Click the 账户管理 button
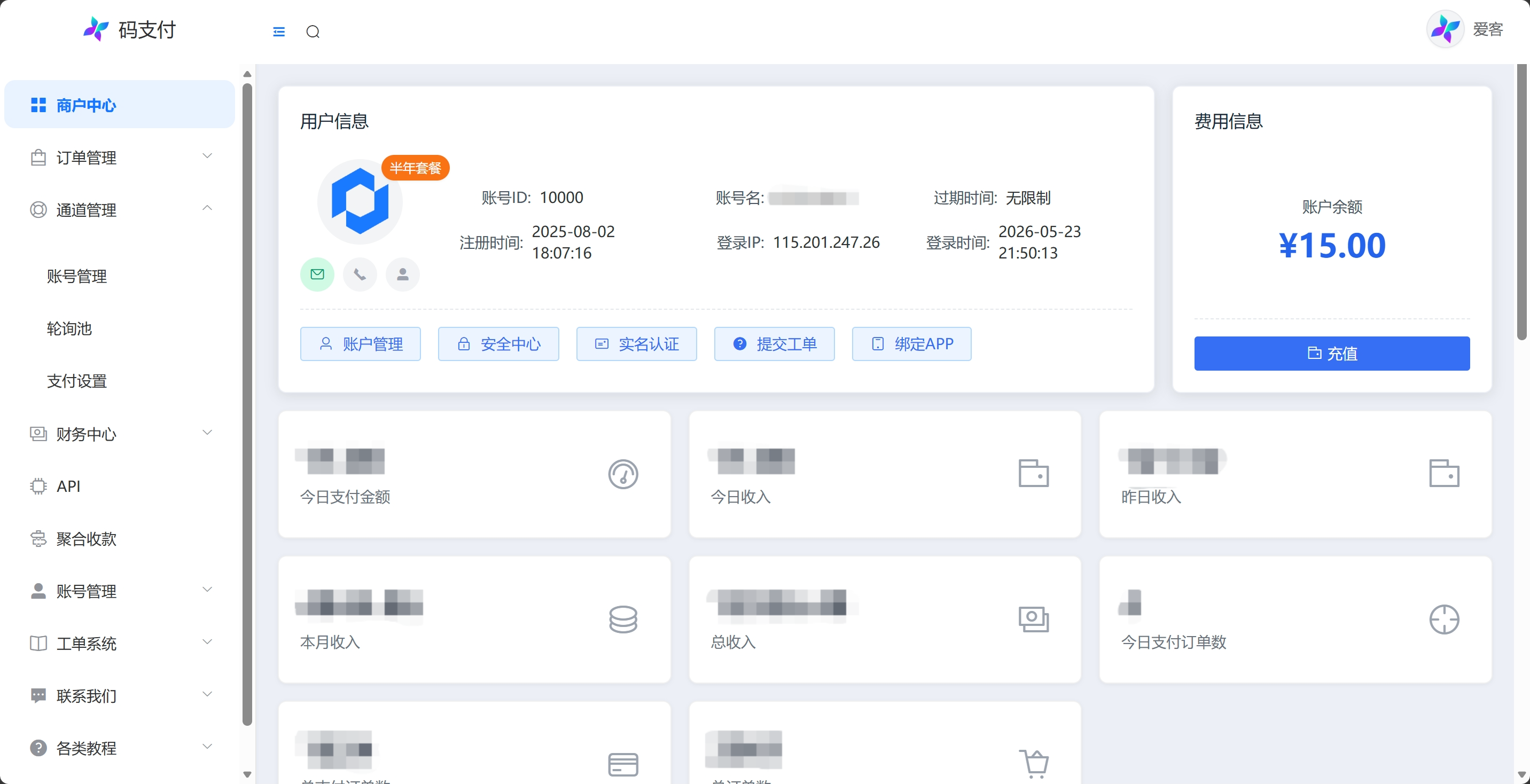Image resolution: width=1530 pixels, height=784 pixels. pos(361,344)
